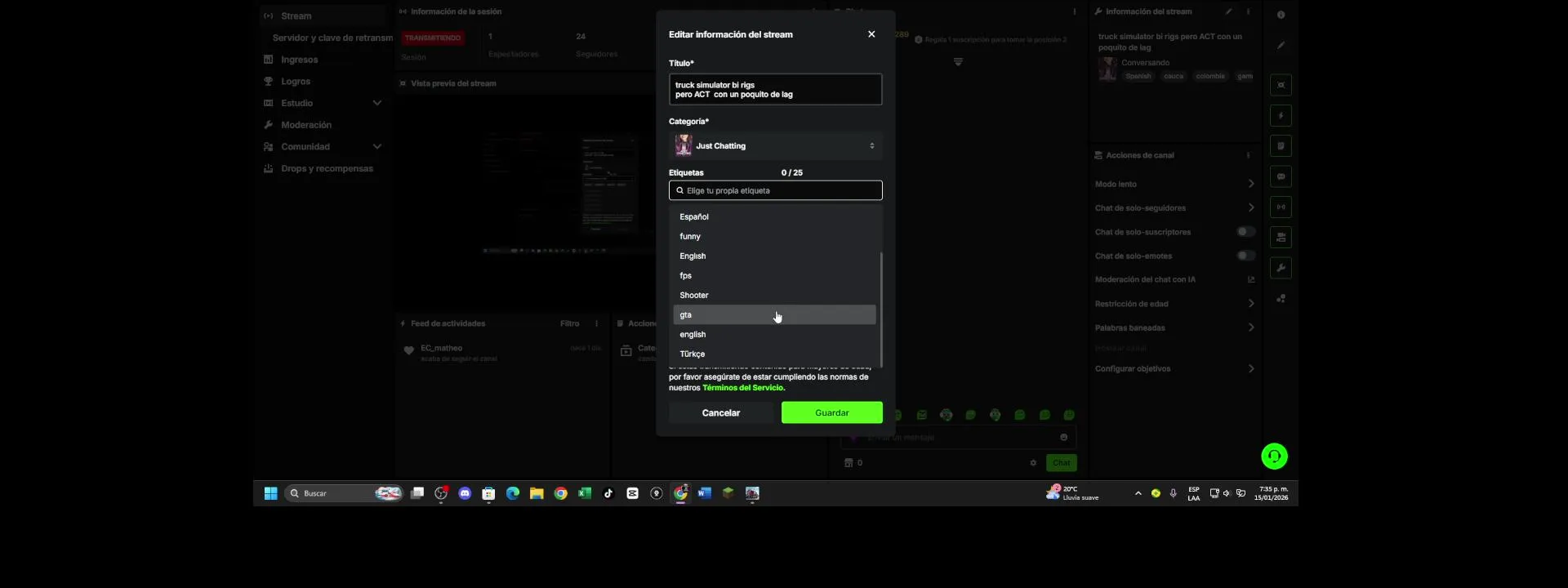Open chat settings gear icon
The height and width of the screenshot is (588, 1568).
click(x=1033, y=463)
